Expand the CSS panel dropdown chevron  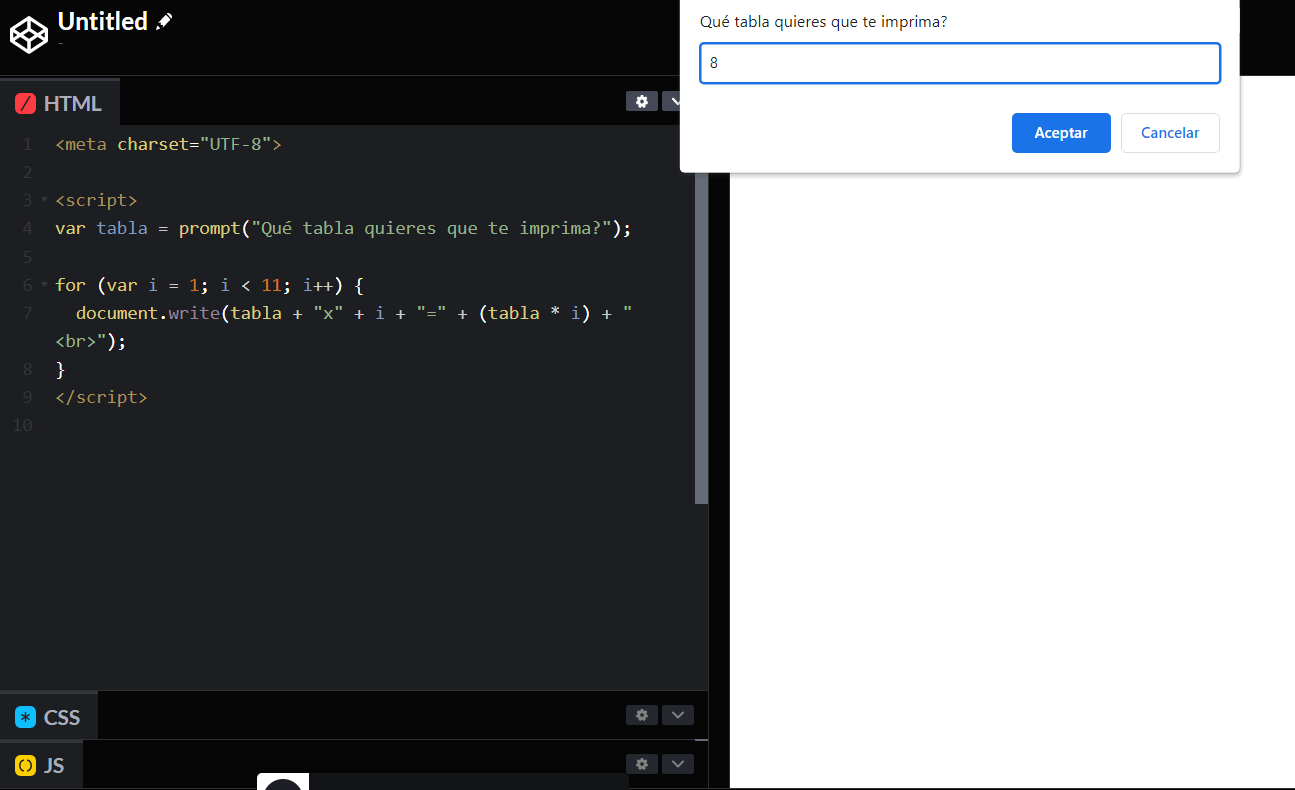click(678, 715)
